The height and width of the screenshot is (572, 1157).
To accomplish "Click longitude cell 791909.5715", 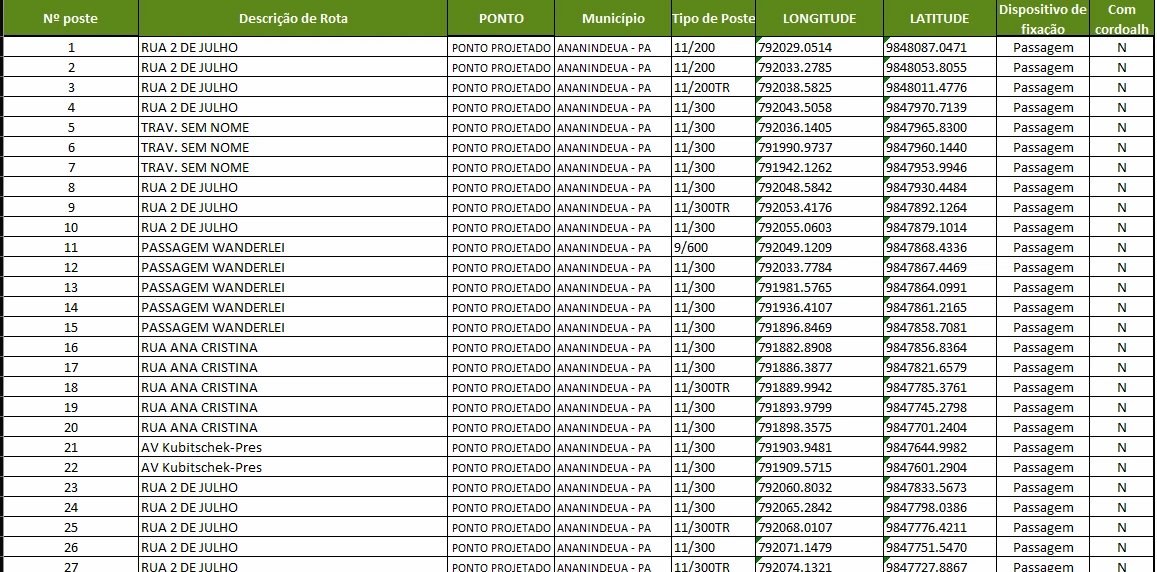I will (x=820, y=467).
